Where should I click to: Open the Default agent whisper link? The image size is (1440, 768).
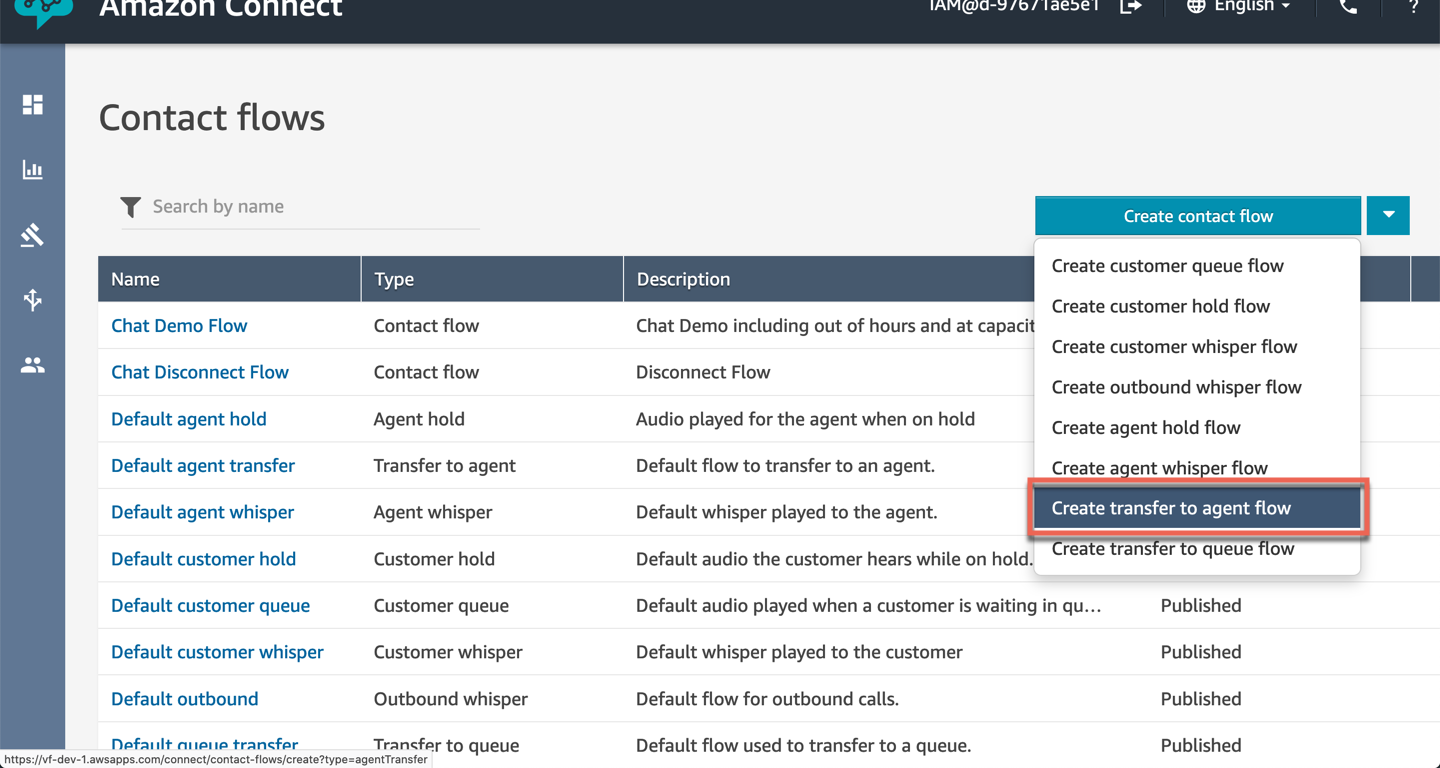click(x=202, y=512)
